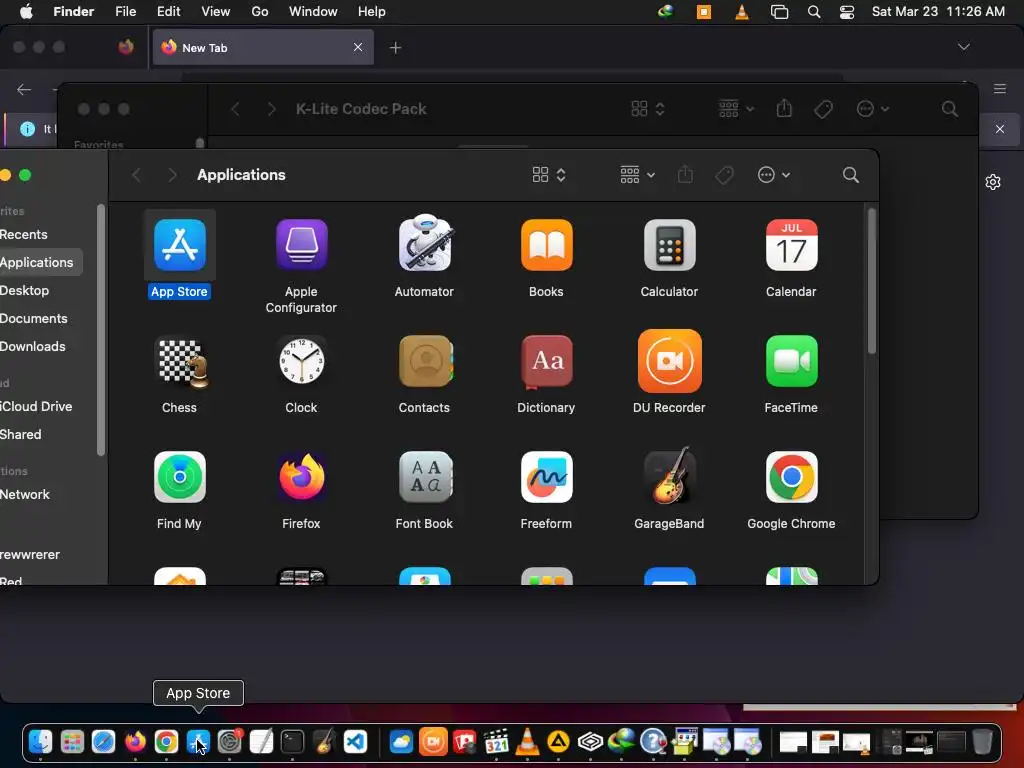Open the View menu

pos(216,12)
